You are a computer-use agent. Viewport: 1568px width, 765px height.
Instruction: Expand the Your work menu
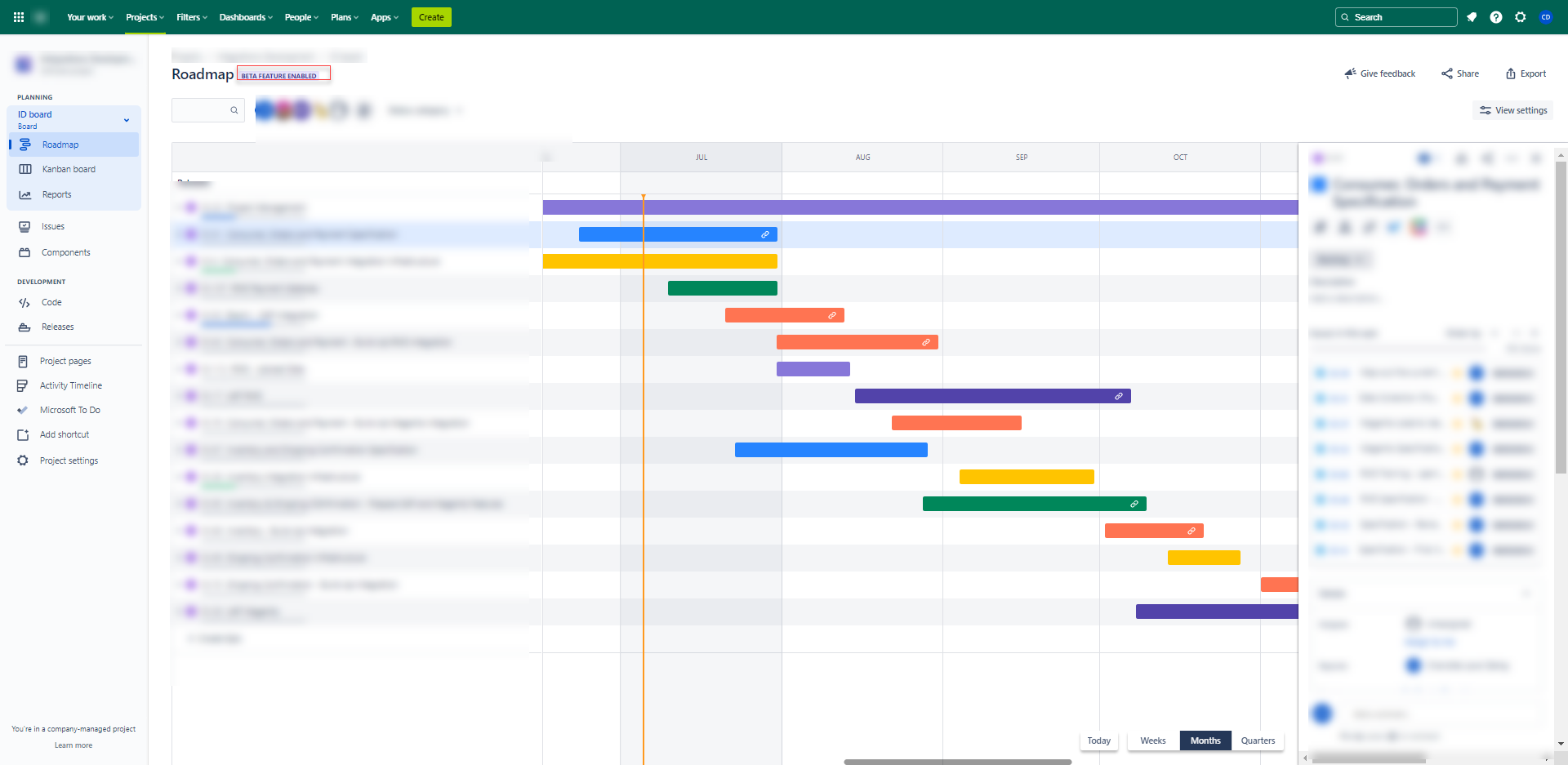(90, 17)
